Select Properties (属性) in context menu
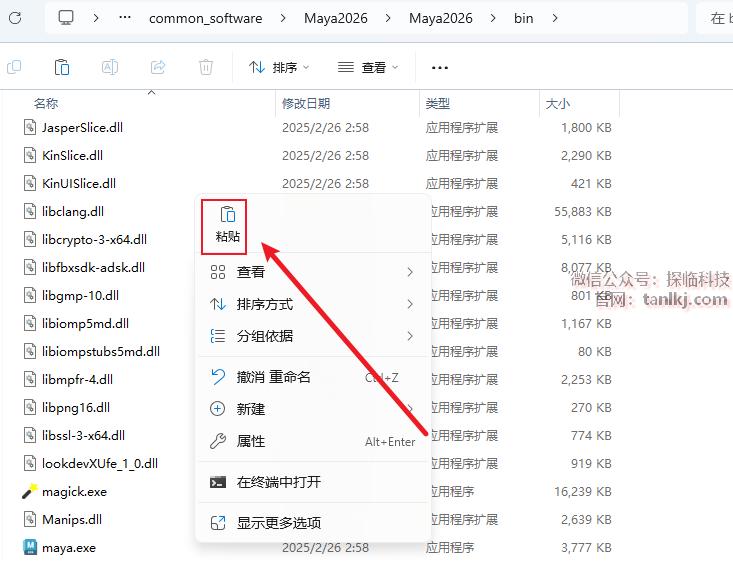This screenshot has height=570, width=733. (x=313, y=441)
